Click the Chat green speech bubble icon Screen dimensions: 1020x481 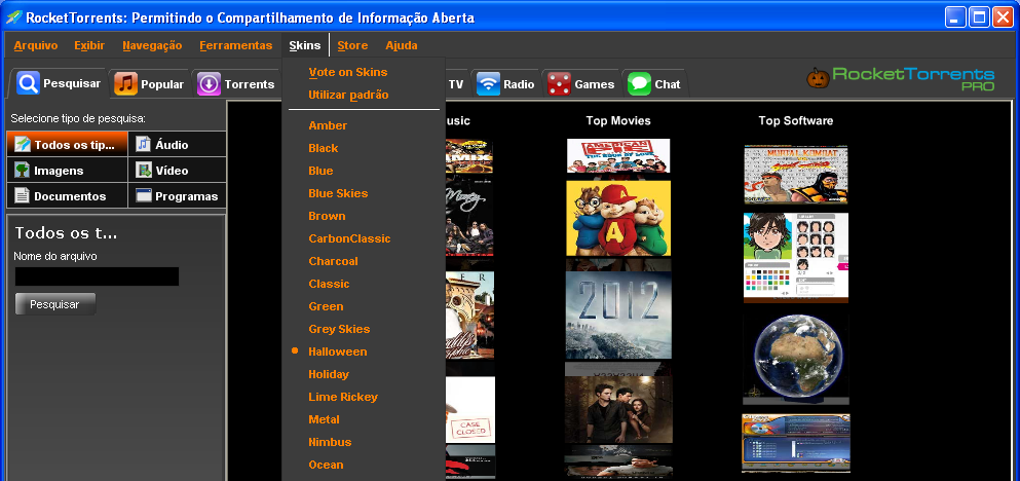(x=639, y=84)
